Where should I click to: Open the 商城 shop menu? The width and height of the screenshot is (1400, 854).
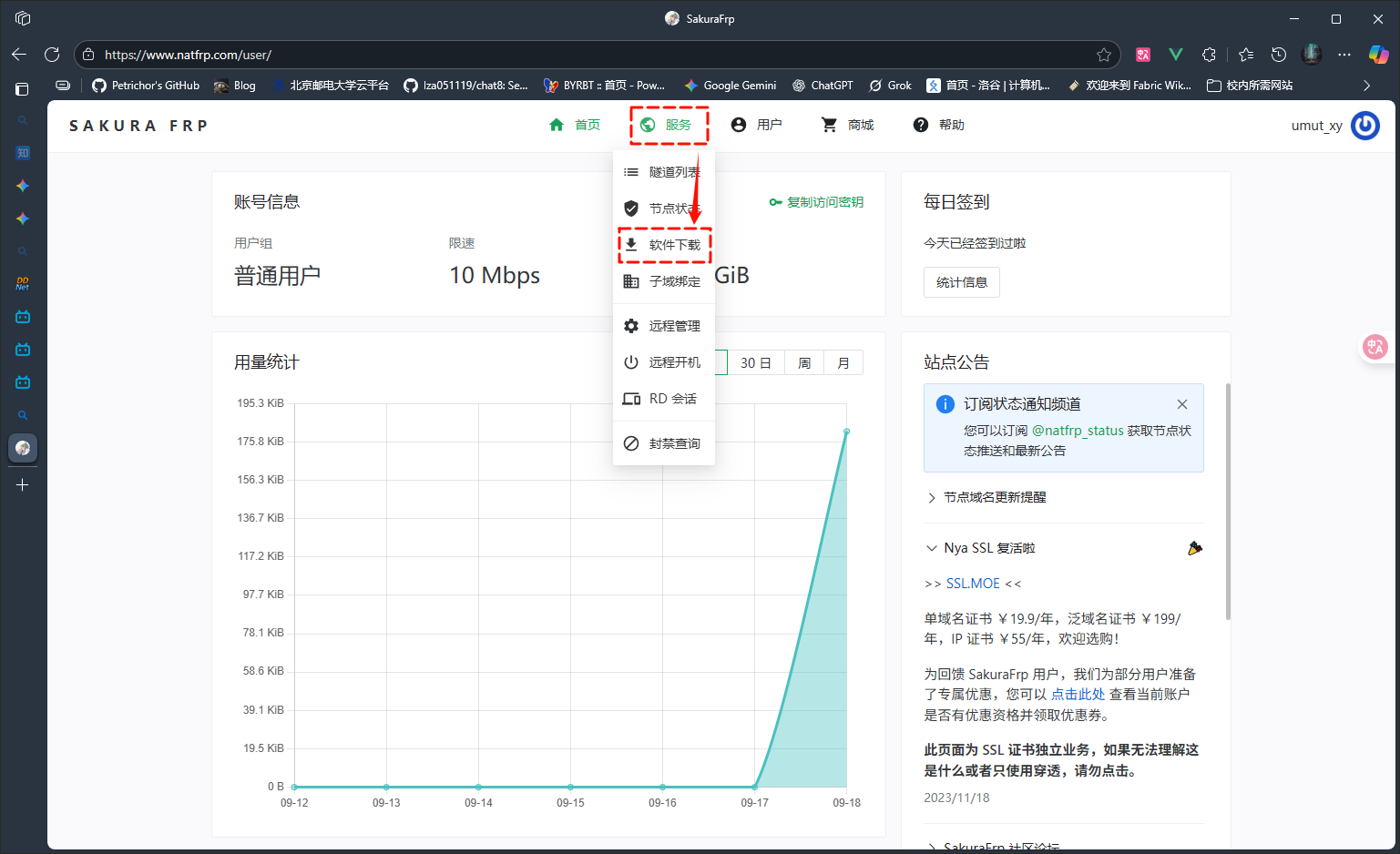[x=848, y=125]
